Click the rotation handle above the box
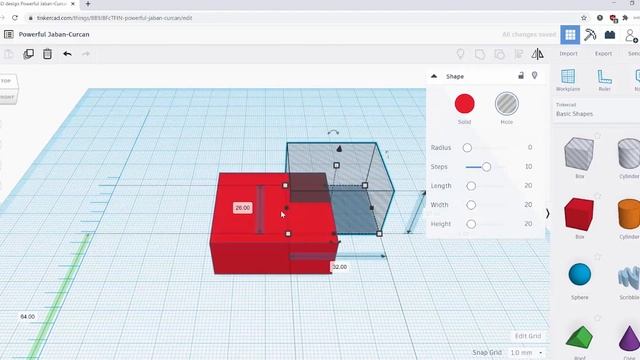The image size is (640, 360). point(333,132)
